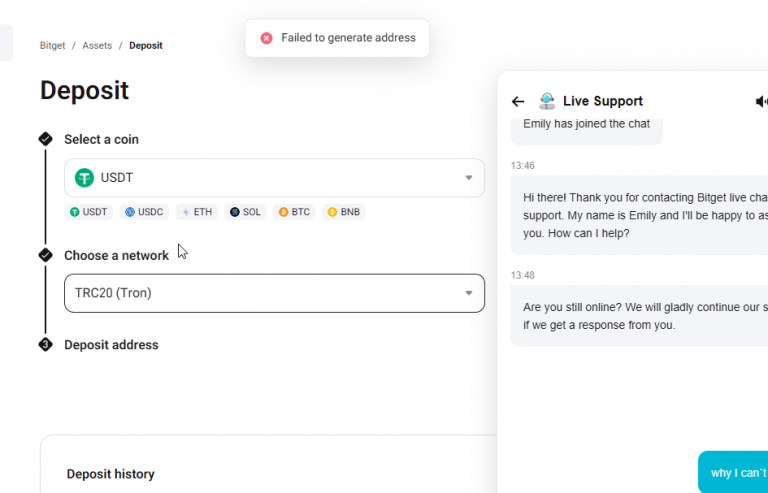768x493 pixels.
Task: Select the USDT quick coin chip
Action: [x=89, y=212]
